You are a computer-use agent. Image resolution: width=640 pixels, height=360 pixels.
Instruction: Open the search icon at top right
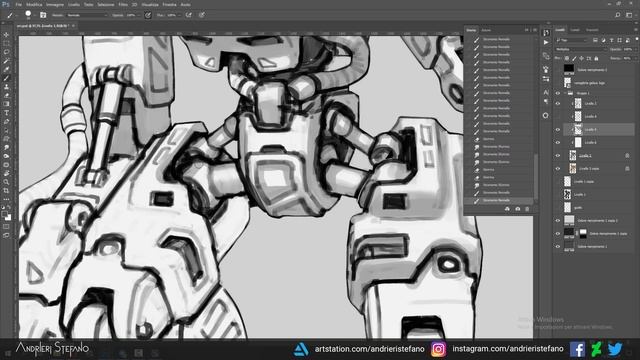click(618, 15)
